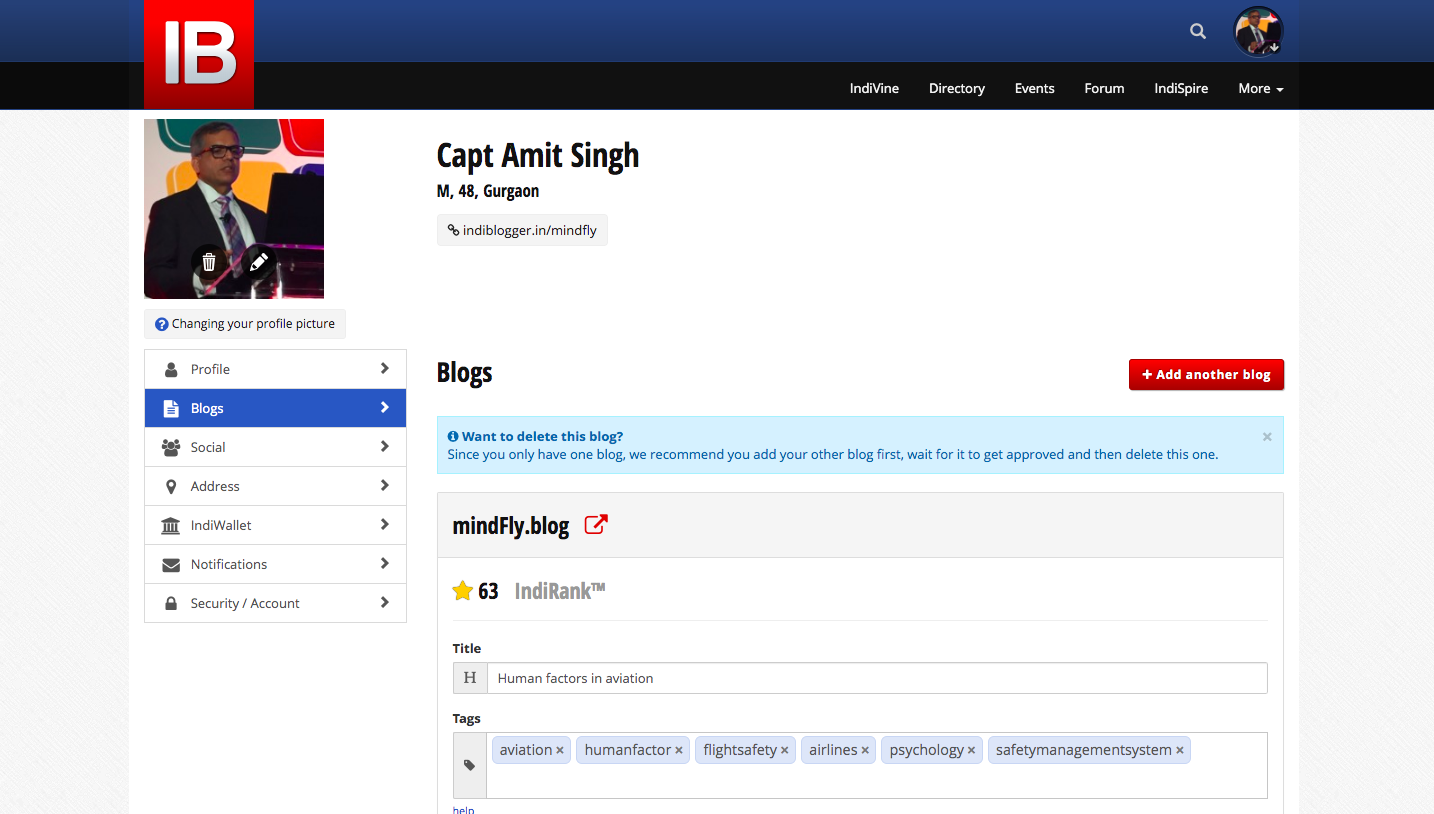Remove the aviation tag
This screenshot has height=814, width=1434.
pos(559,749)
